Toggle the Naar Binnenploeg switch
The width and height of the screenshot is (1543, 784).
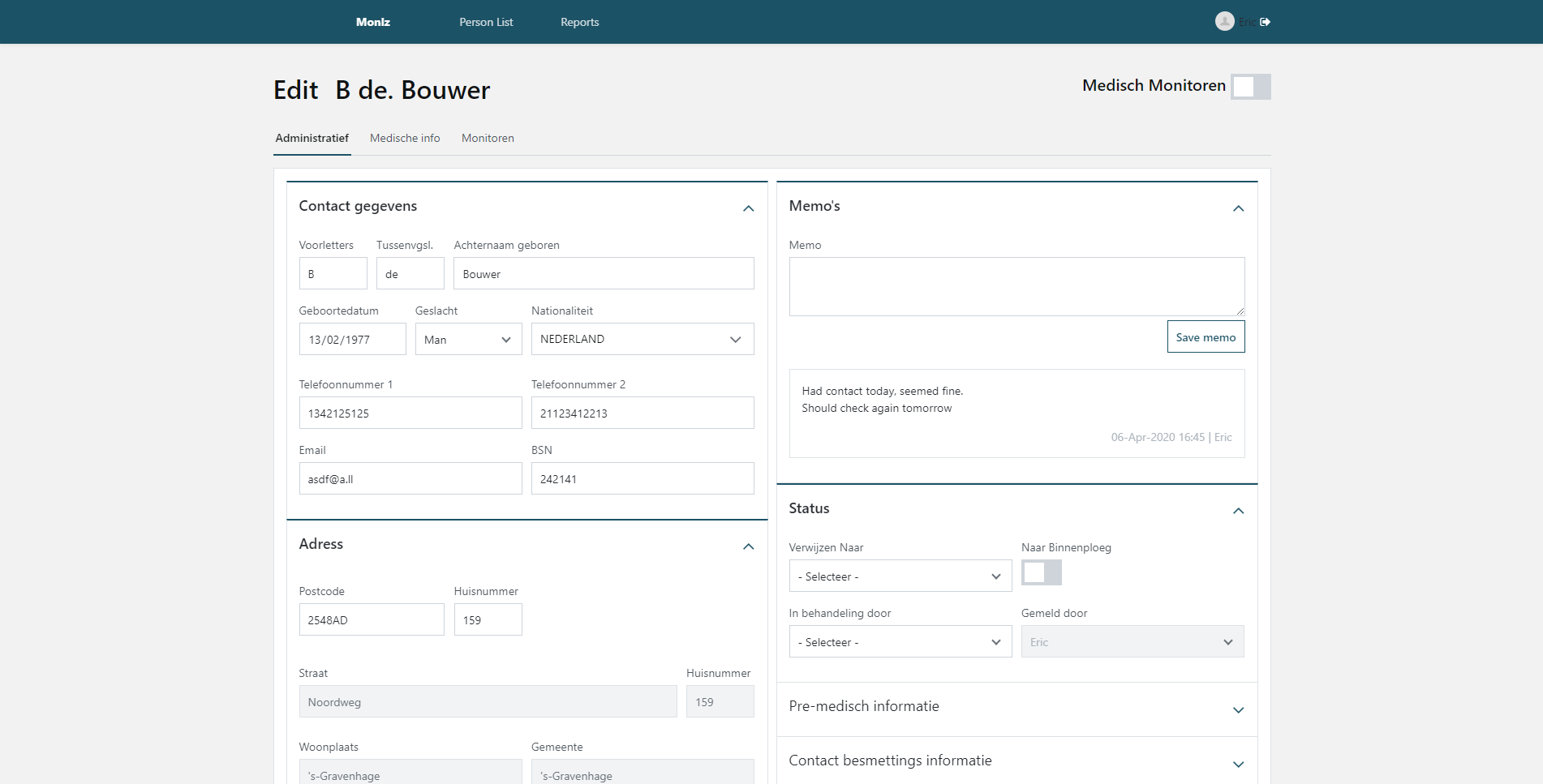pos(1041,572)
